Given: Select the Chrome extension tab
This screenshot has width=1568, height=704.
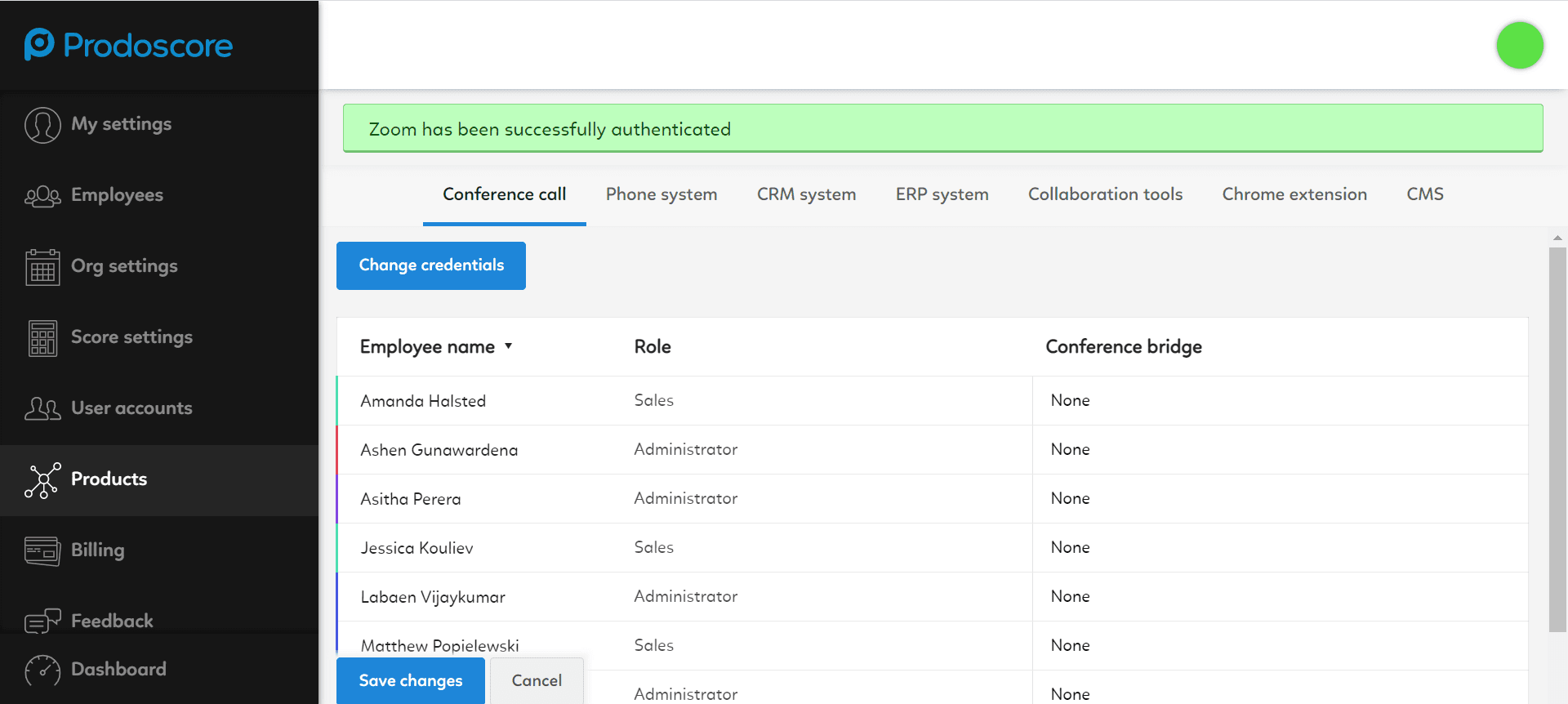Looking at the screenshot, I should point(1294,194).
